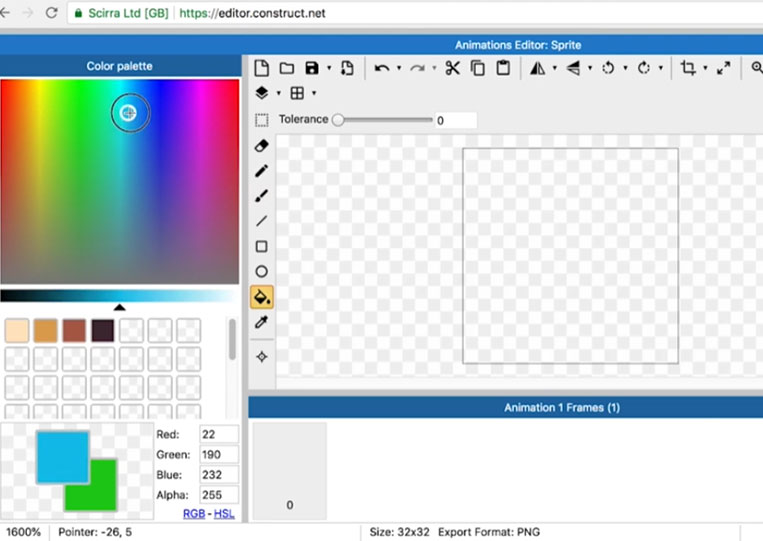Viewport: 763px width, 541px height.
Task: Select the Color picker eyedropper tool
Action: click(x=262, y=322)
